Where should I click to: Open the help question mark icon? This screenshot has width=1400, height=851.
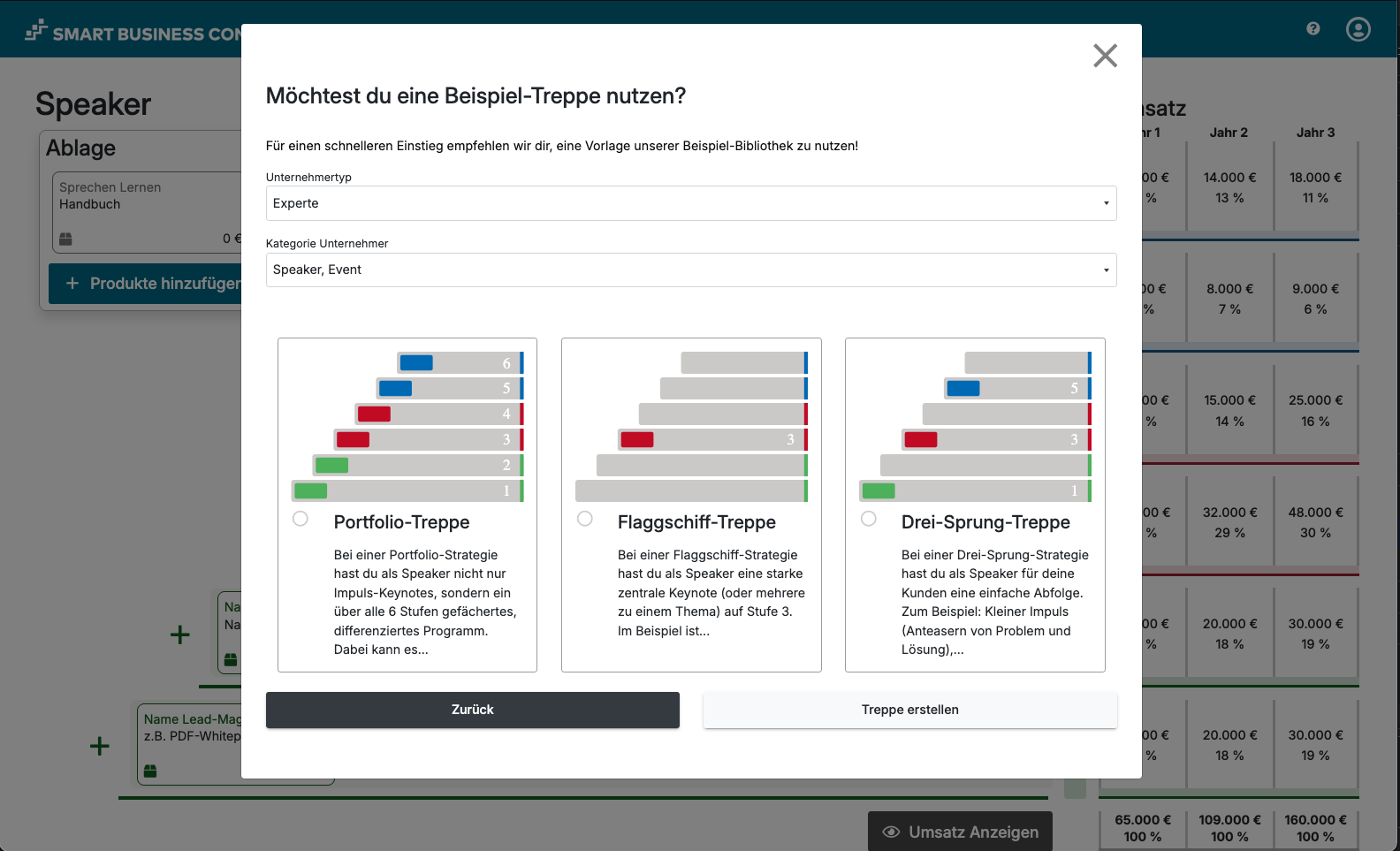pyautogui.click(x=1312, y=28)
